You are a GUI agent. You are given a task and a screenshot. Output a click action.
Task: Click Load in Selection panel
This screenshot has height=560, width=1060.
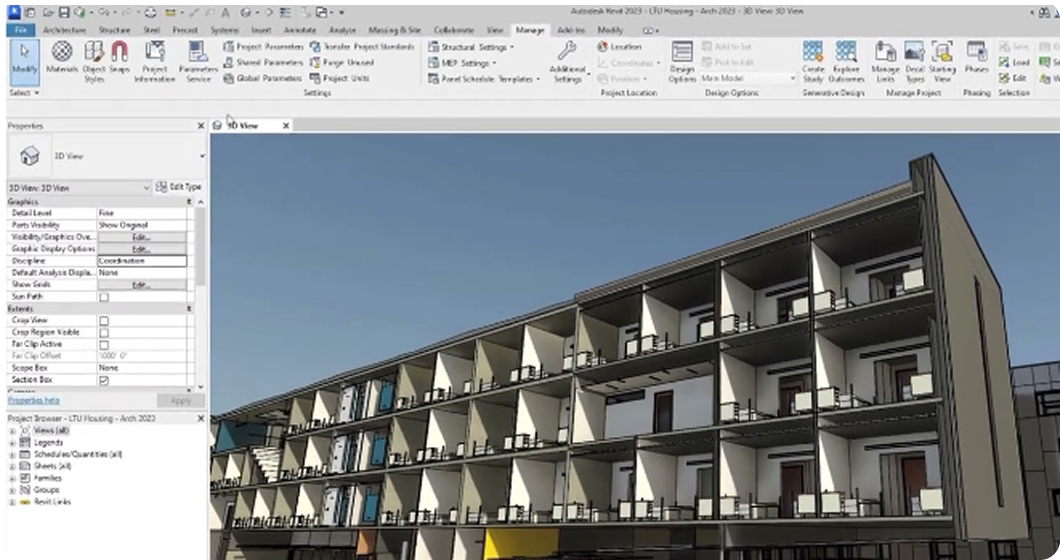[1014, 62]
